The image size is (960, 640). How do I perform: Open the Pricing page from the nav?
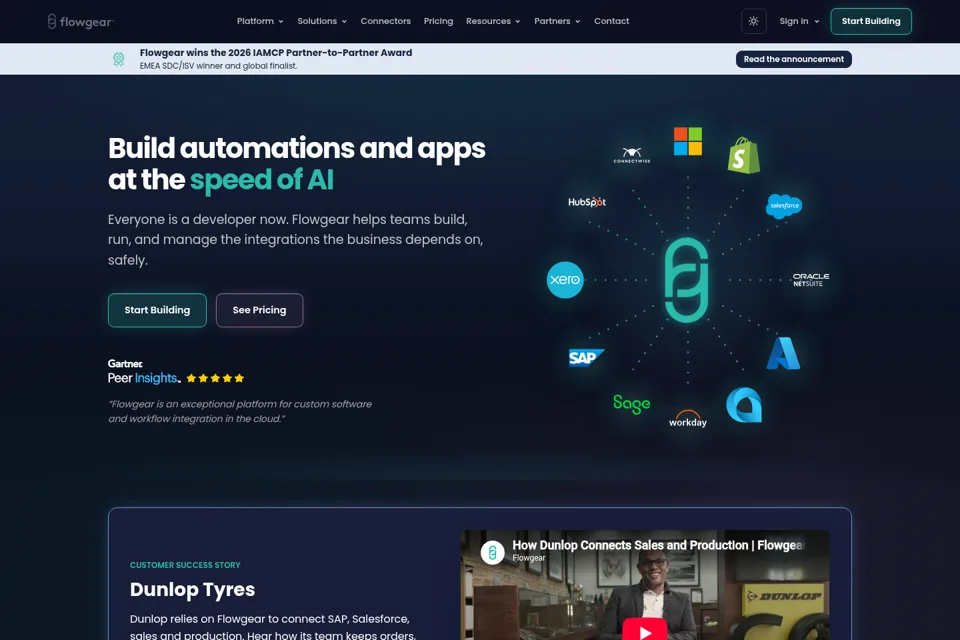(x=438, y=21)
